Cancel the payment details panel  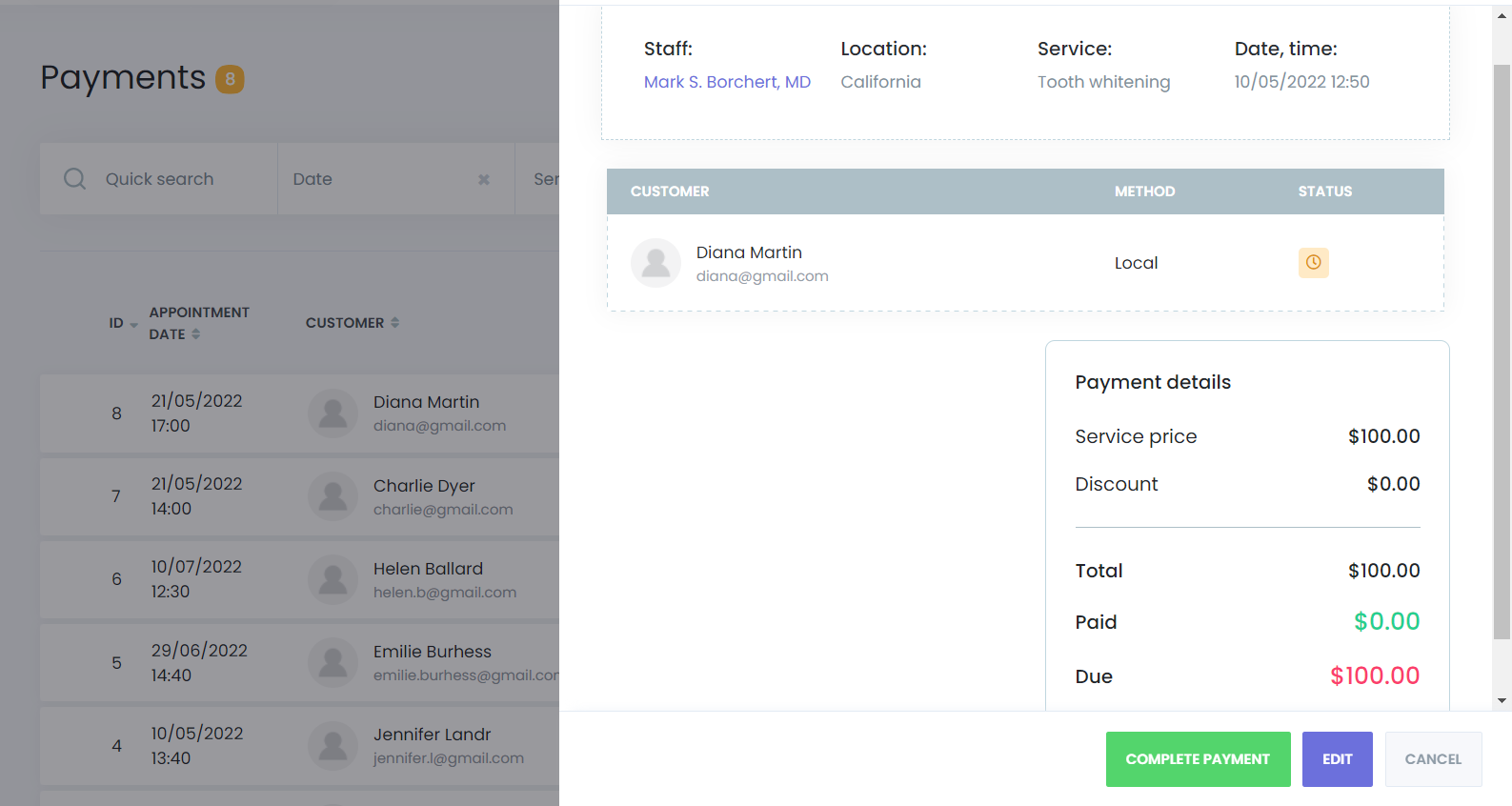1432,759
